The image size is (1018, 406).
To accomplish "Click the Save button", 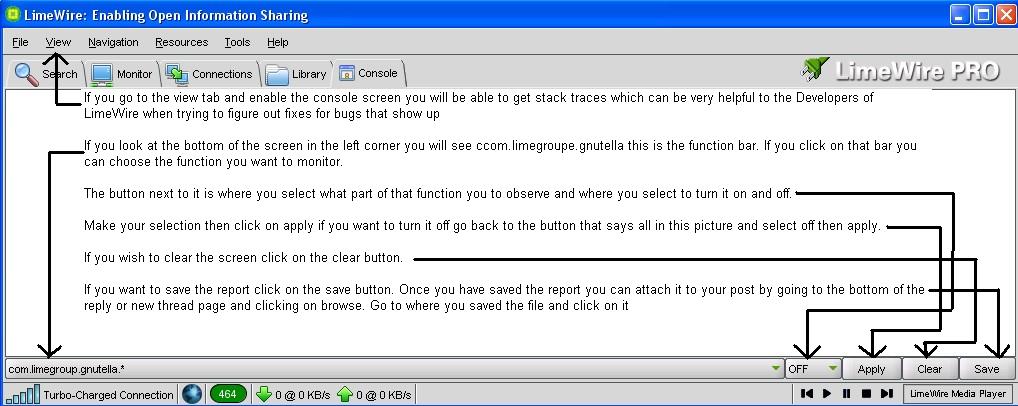I will tap(986, 369).
